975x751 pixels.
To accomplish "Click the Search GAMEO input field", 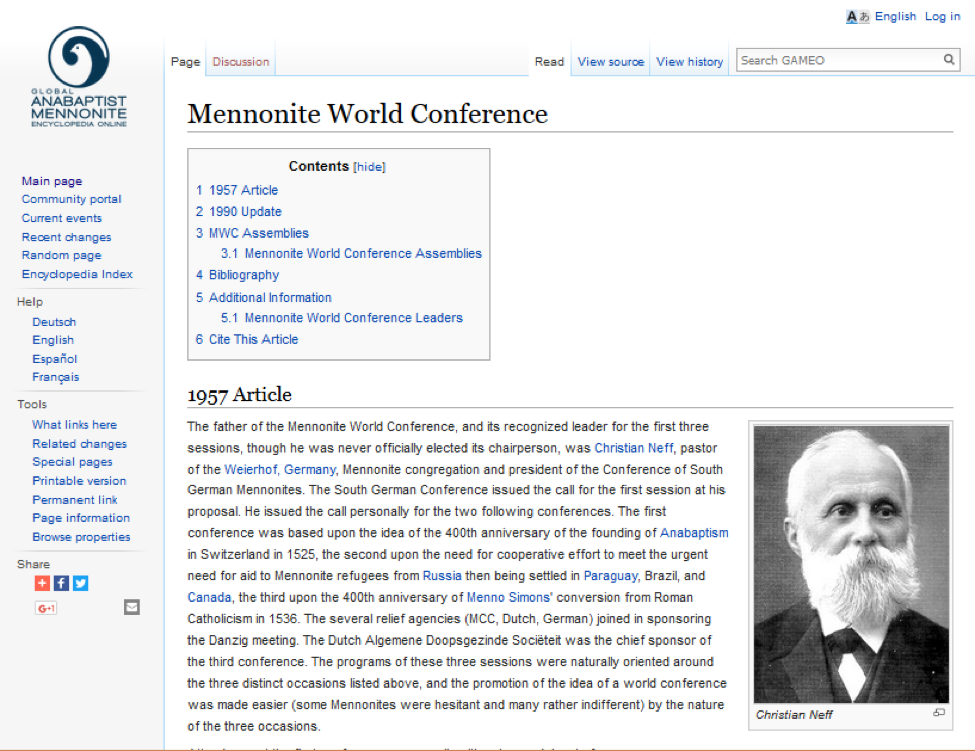I will (x=838, y=61).
